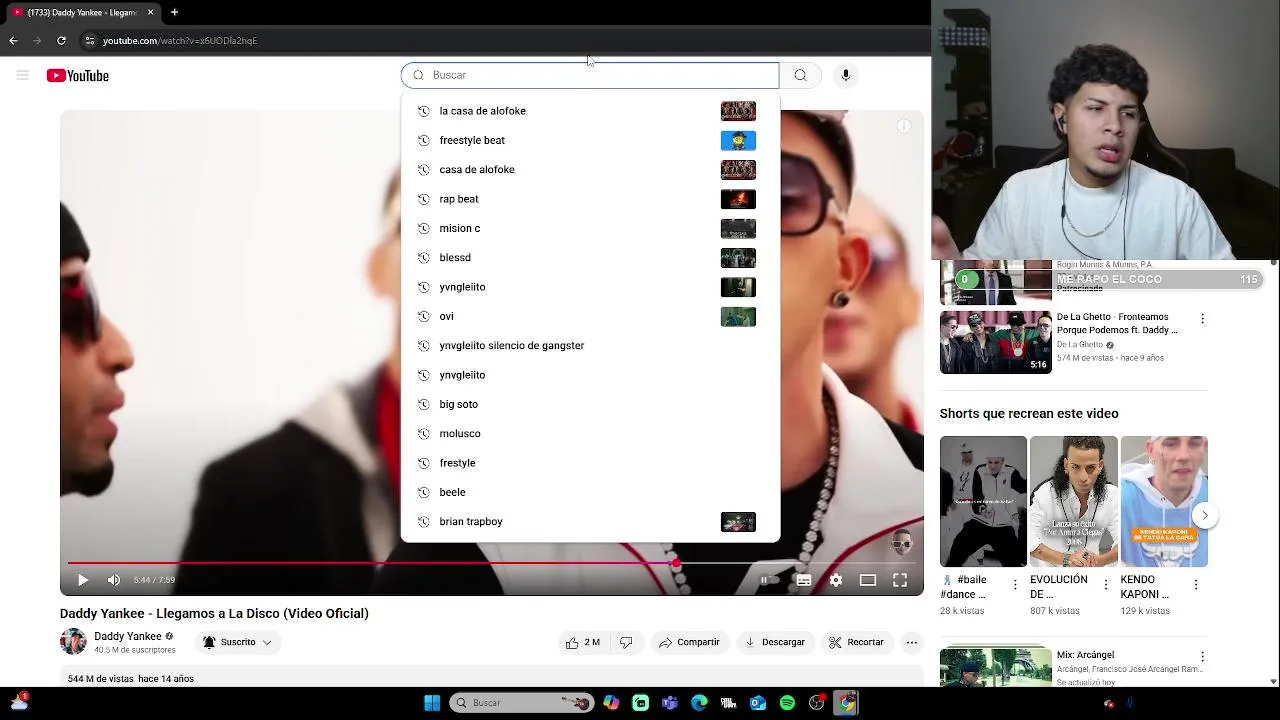The height and width of the screenshot is (720, 1280).
Task: Open options for 'KENDO KAPONI' Short
Action: point(1196,585)
